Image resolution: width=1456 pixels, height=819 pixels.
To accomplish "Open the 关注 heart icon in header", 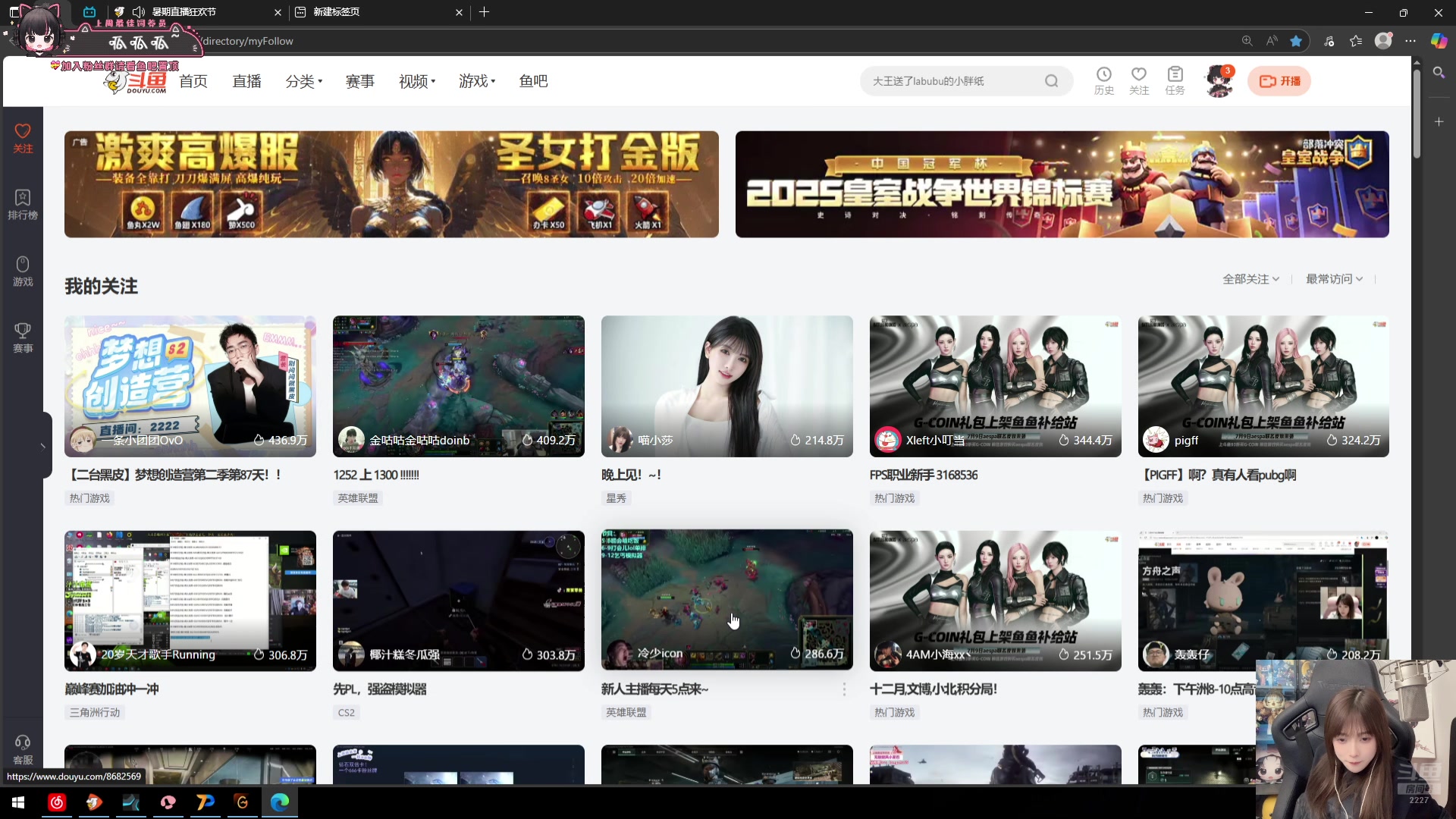I will [1139, 80].
